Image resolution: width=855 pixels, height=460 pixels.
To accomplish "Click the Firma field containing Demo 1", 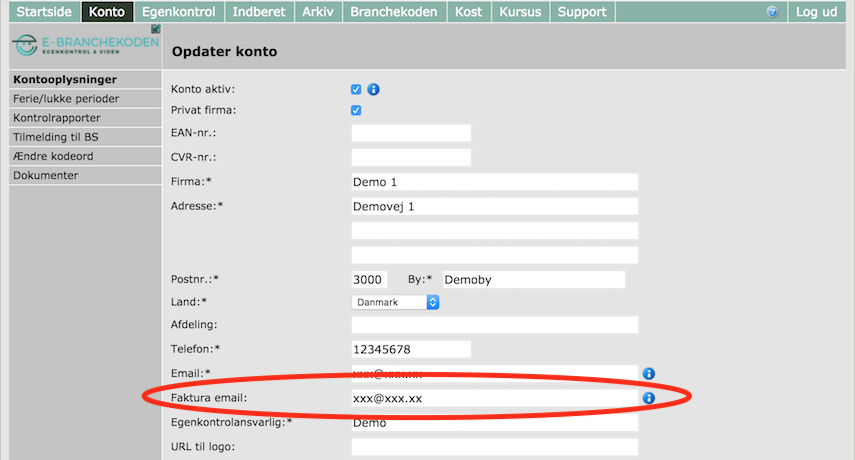I will coord(495,182).
